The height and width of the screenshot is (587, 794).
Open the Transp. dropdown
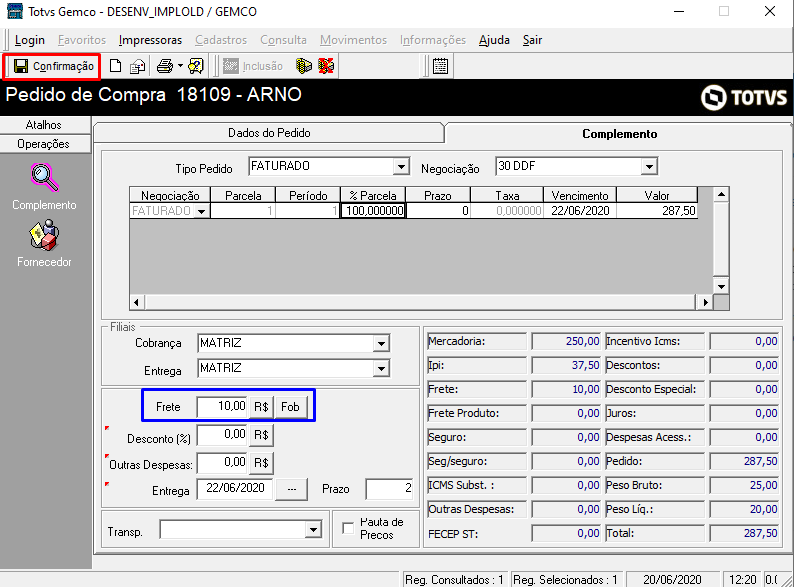tap(313, 530)
